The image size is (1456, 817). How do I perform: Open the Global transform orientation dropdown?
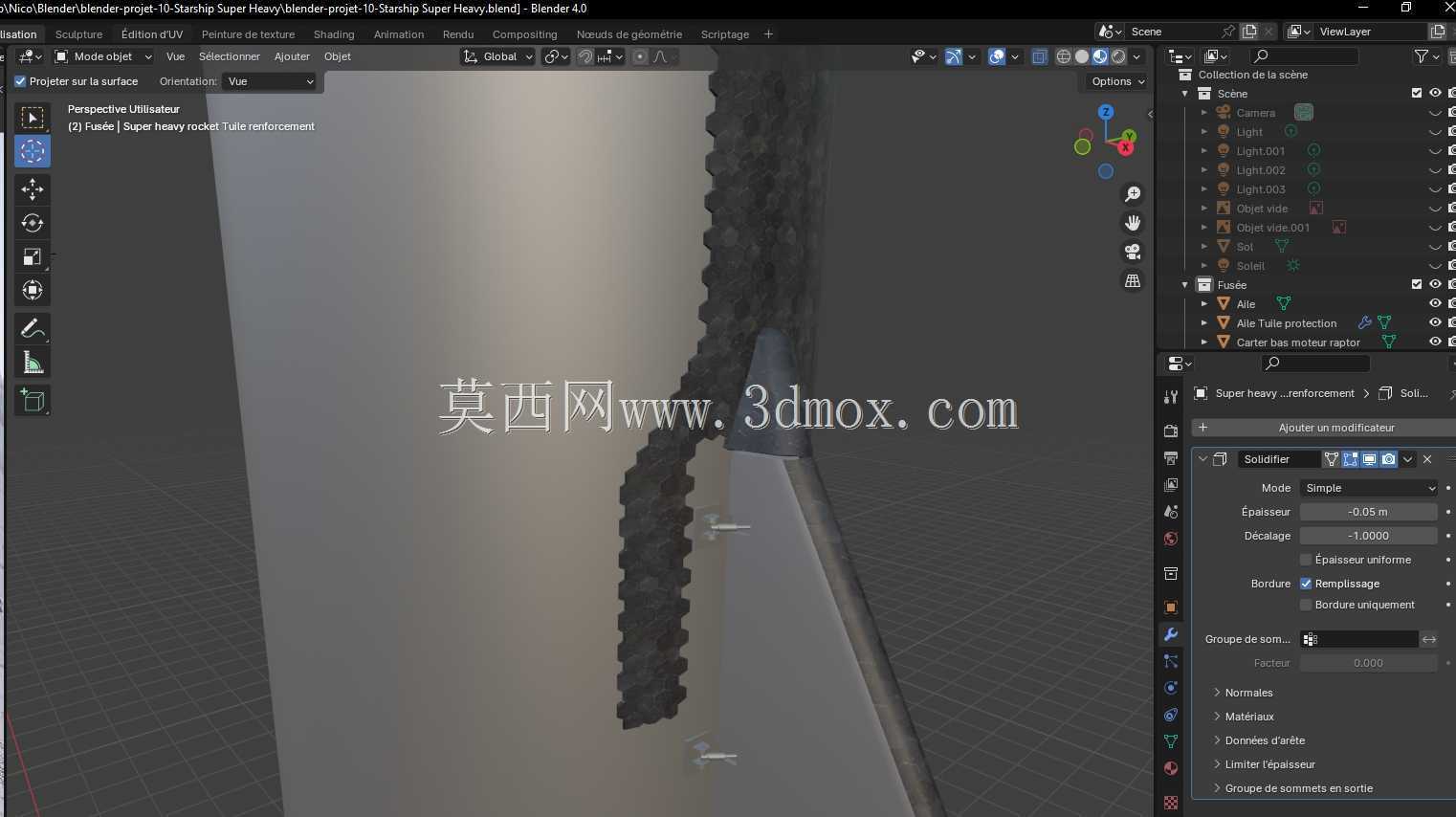point(497,56)
